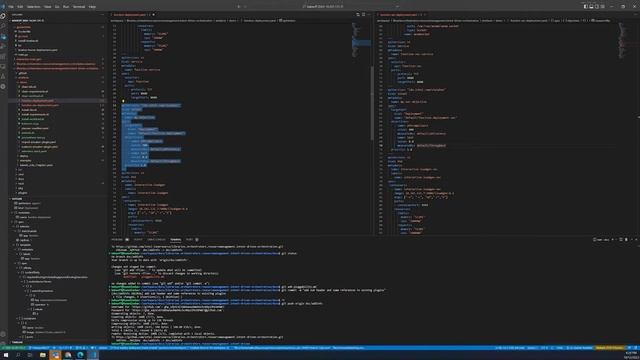Viewport: 640px width, 360px height.
Task: Open the Edit menu
Action: pos(20,7)
